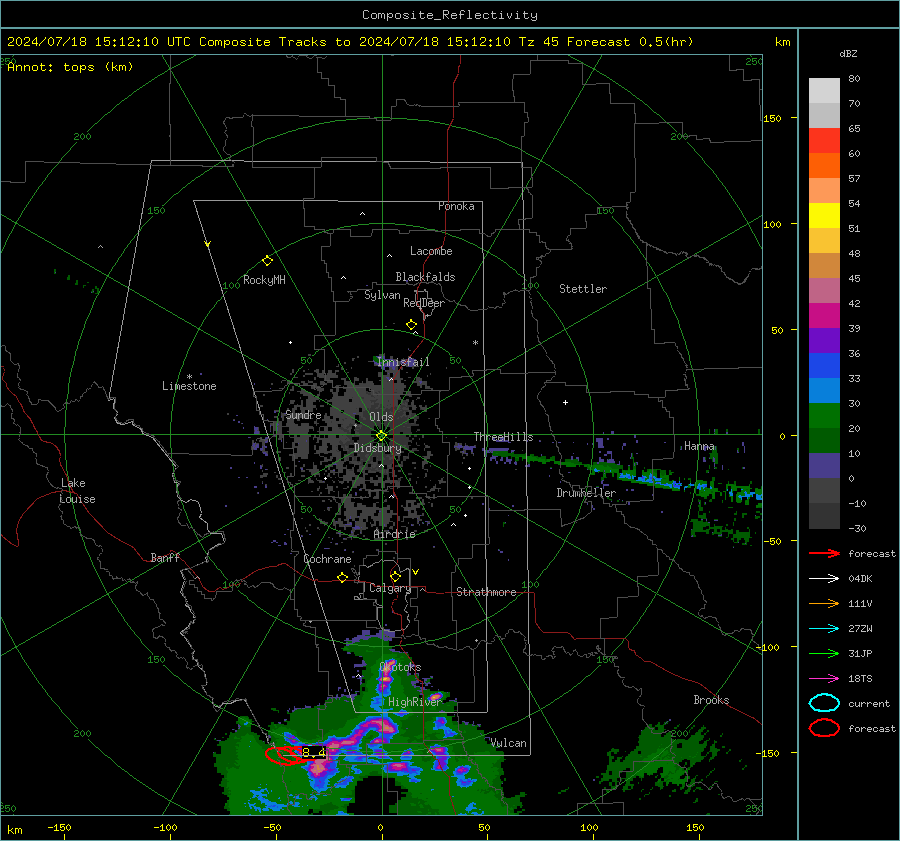This screenshot has width=900, height=841.
Task: Click the Strathmore city label
Action: (486, 592)
